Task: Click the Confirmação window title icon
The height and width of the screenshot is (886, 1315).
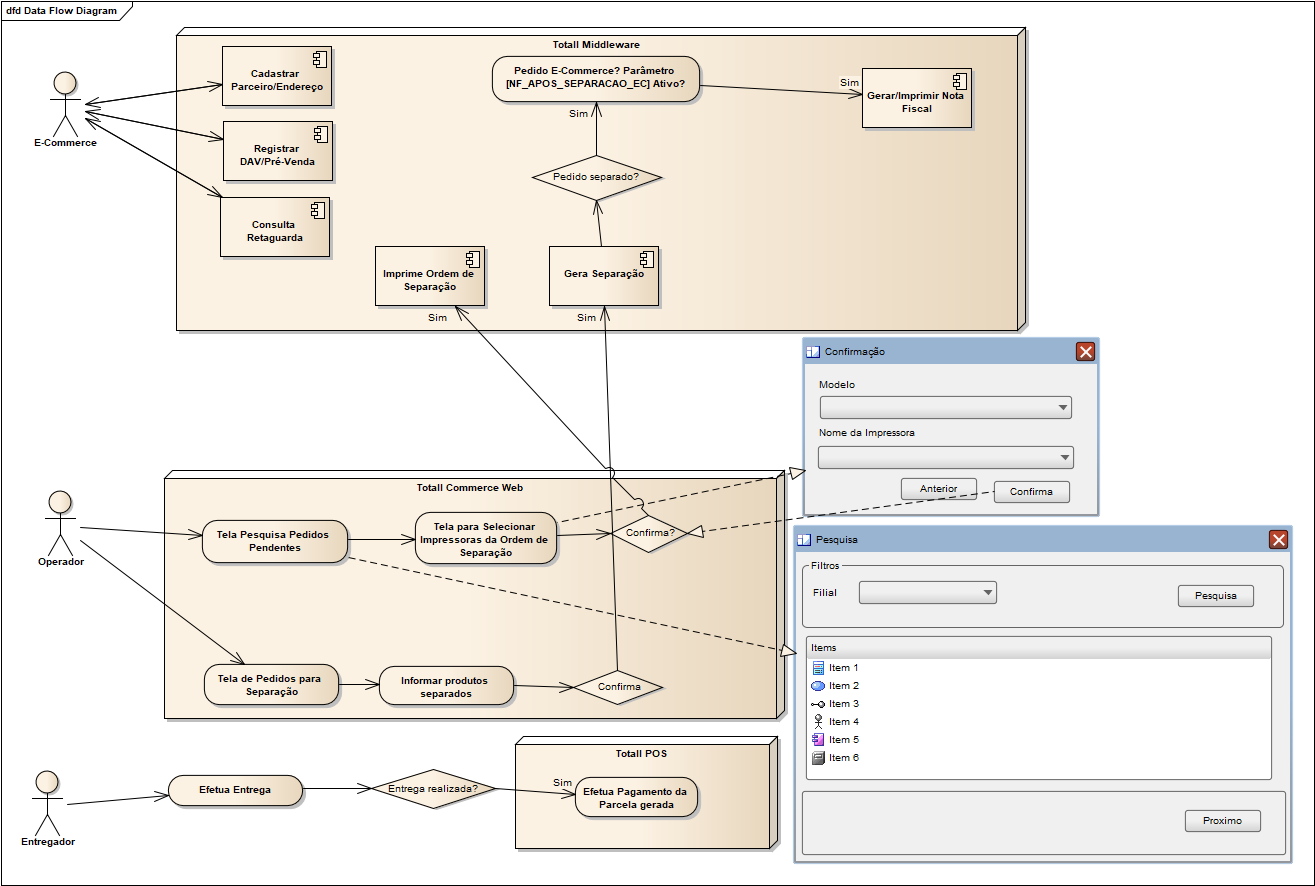Action: tap(813, 352)
